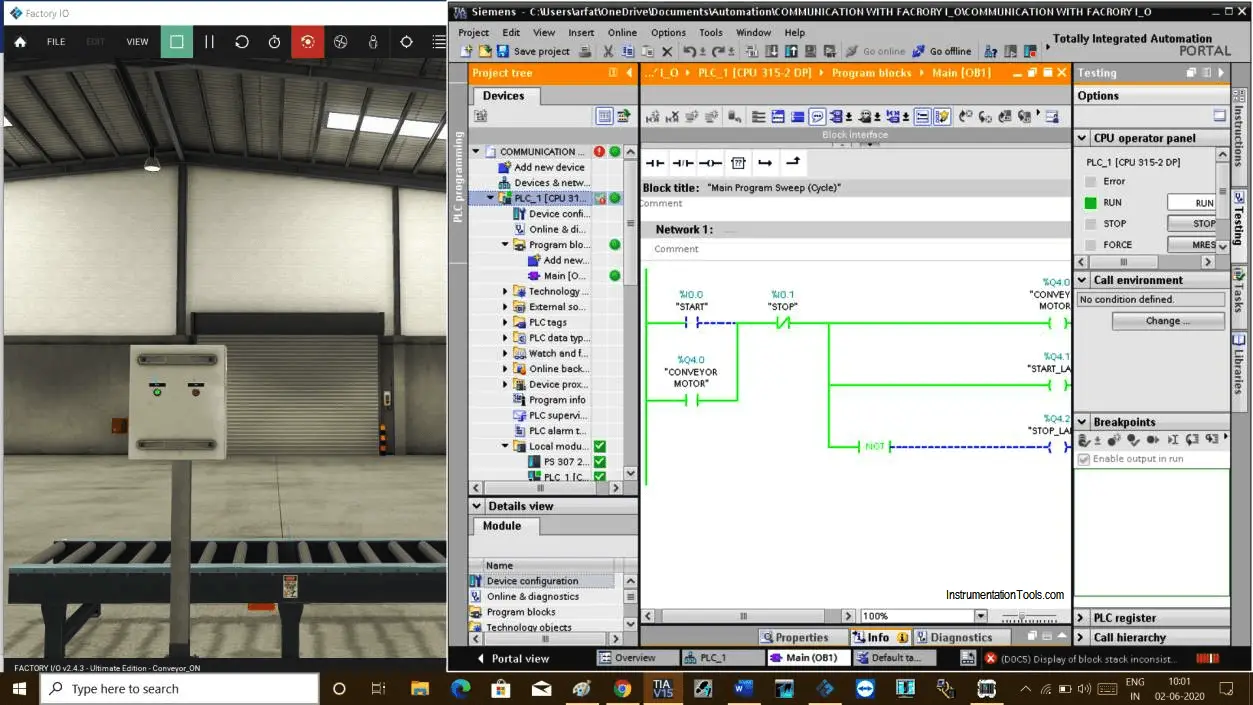1253x705 pixels.
Task: Expand the PLC tags tree node
Action: pyautogui.click(x=505, y=322)
